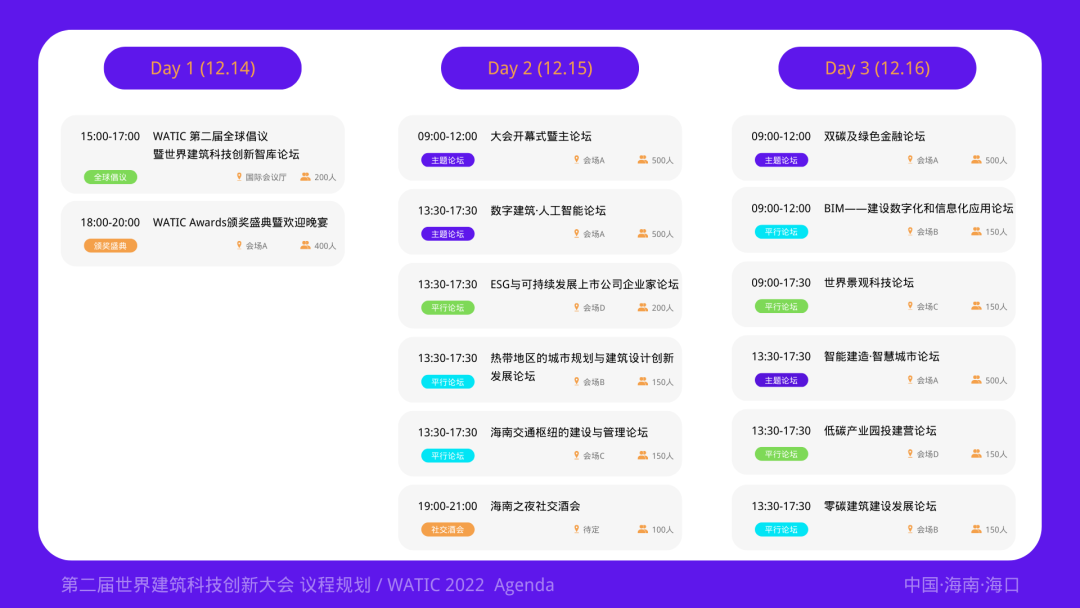Screen dimensions: 1080x608
Task: Open the Day 1 (12.14) tab
Action: [x=202, y=68]
